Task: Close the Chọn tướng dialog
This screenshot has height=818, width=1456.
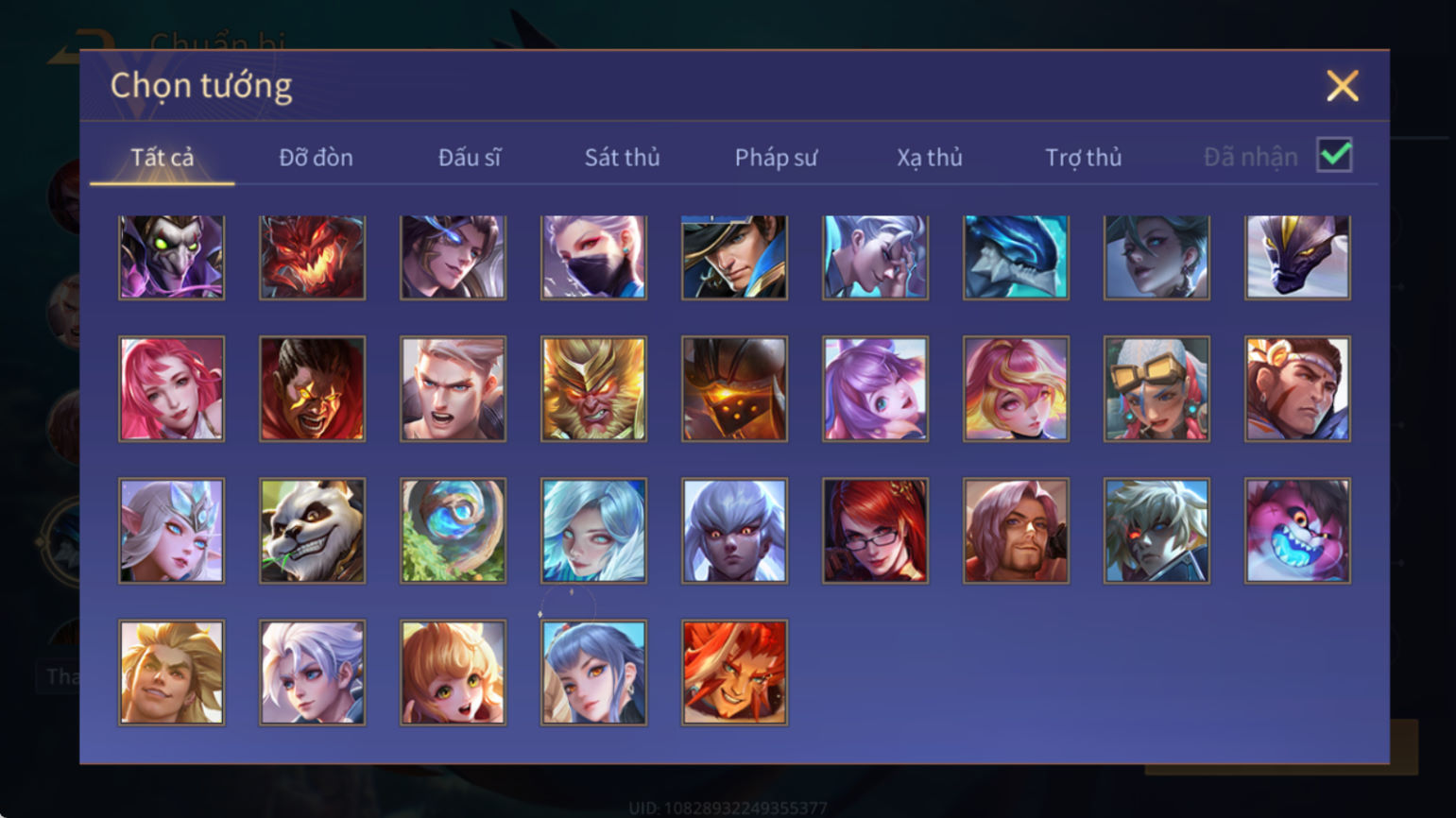Action: pos(1342,86)
